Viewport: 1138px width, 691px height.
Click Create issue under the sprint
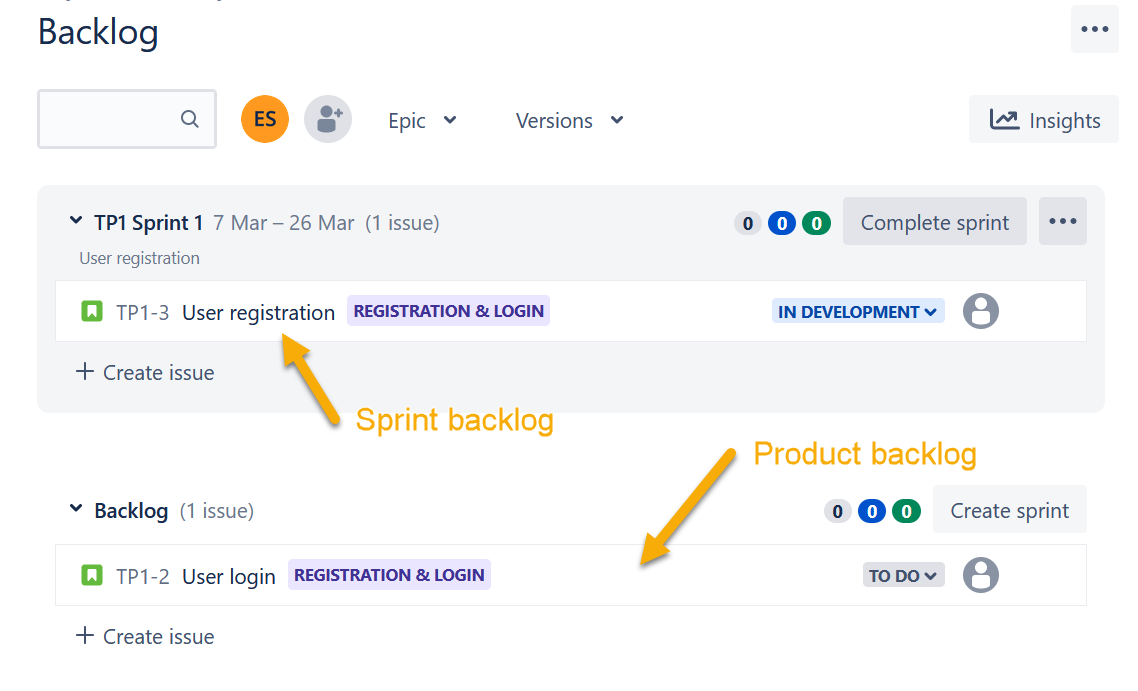(145, 372)
